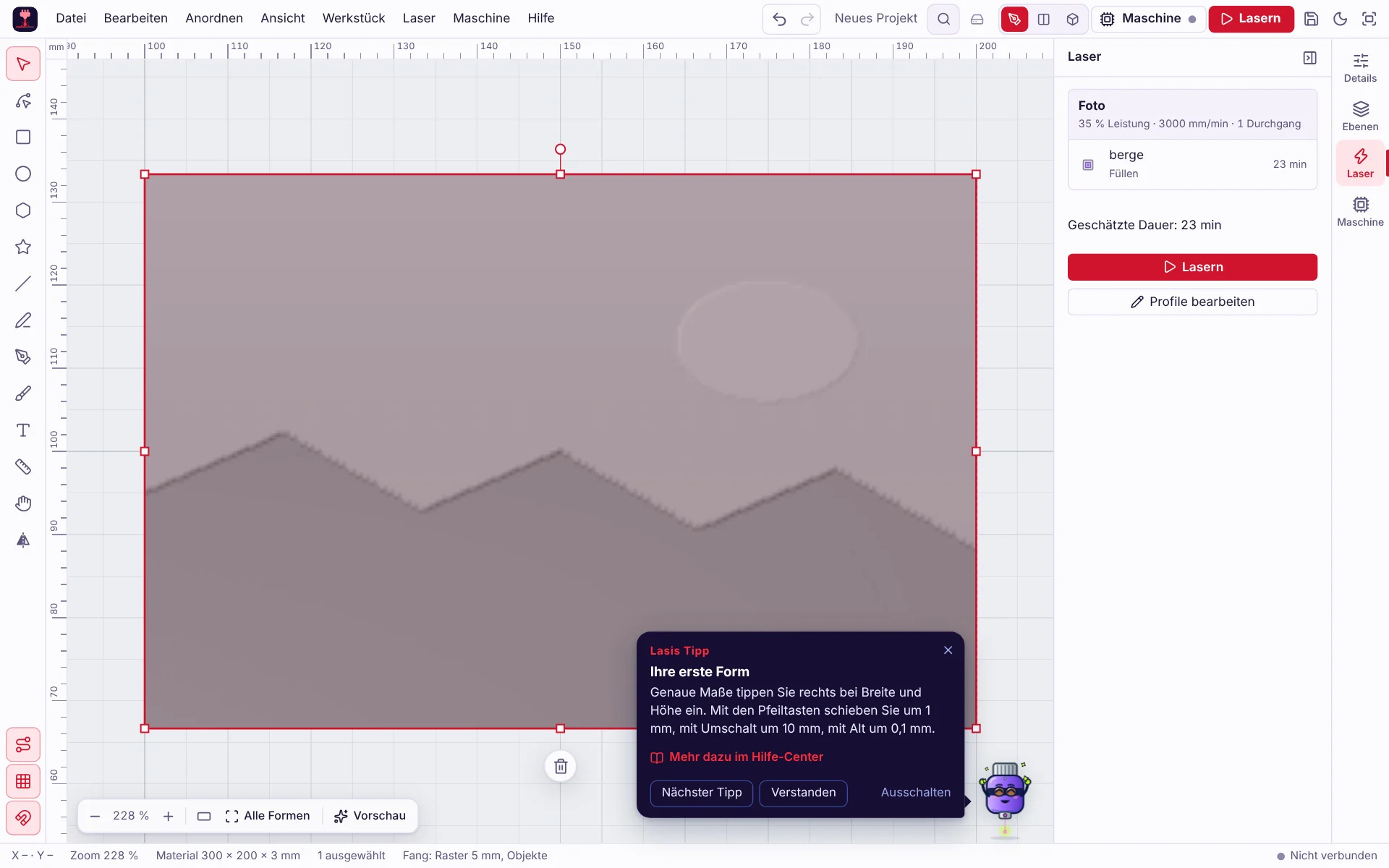Screen dimensions: 1389x868
Task: Activate the pen path tool
Action: 23,357
